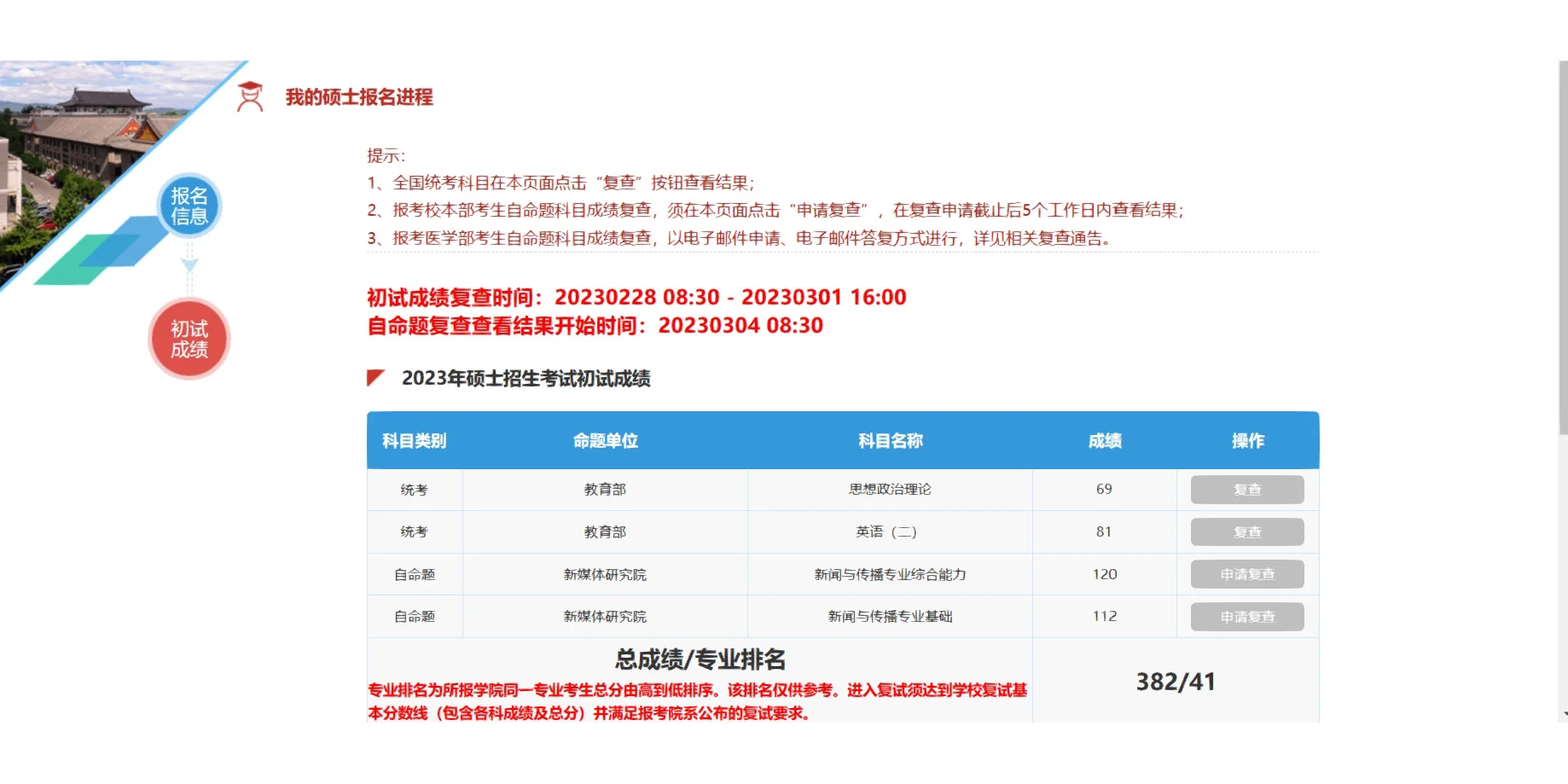The image size is (1568, 784).
Task: Select the score cell showing 112
Action: [x=1105, y=616]
